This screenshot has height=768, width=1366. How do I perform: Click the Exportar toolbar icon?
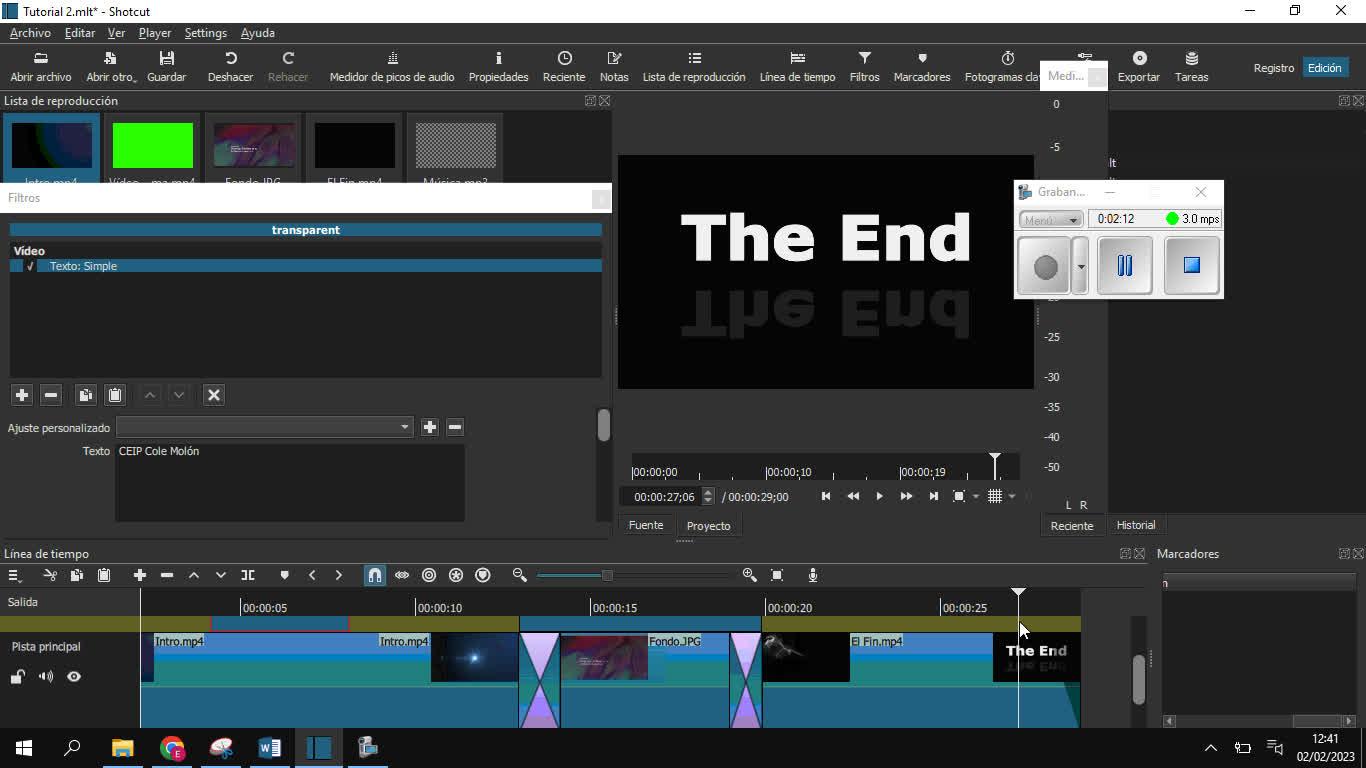point(1139,67)
